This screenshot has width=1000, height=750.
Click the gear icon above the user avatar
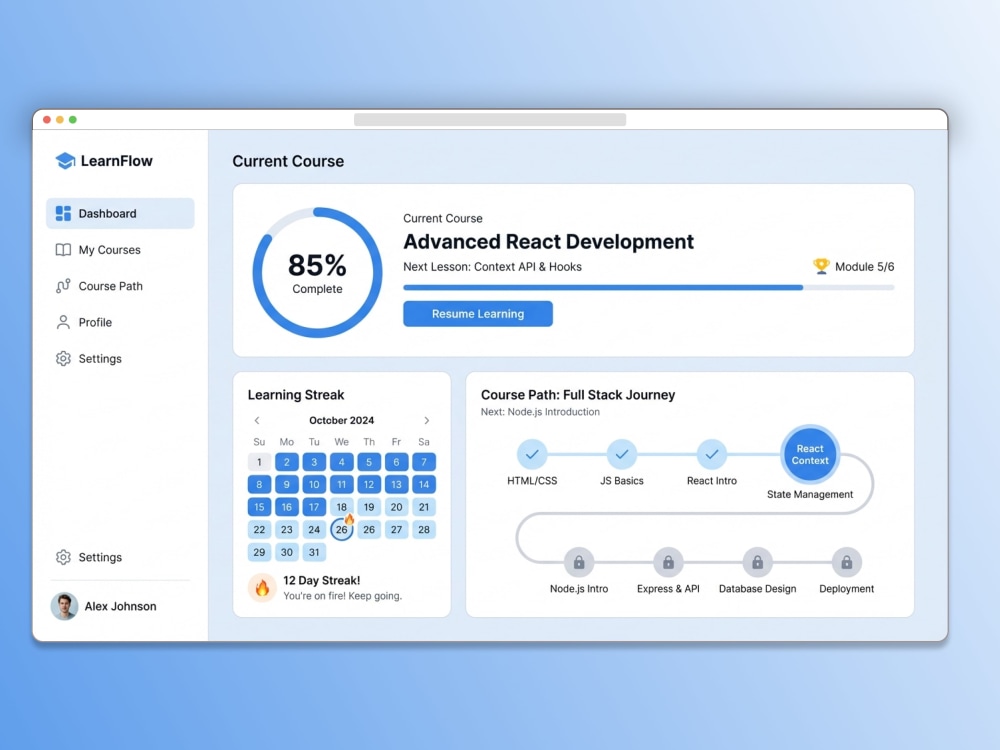click(x=63, y=557)
